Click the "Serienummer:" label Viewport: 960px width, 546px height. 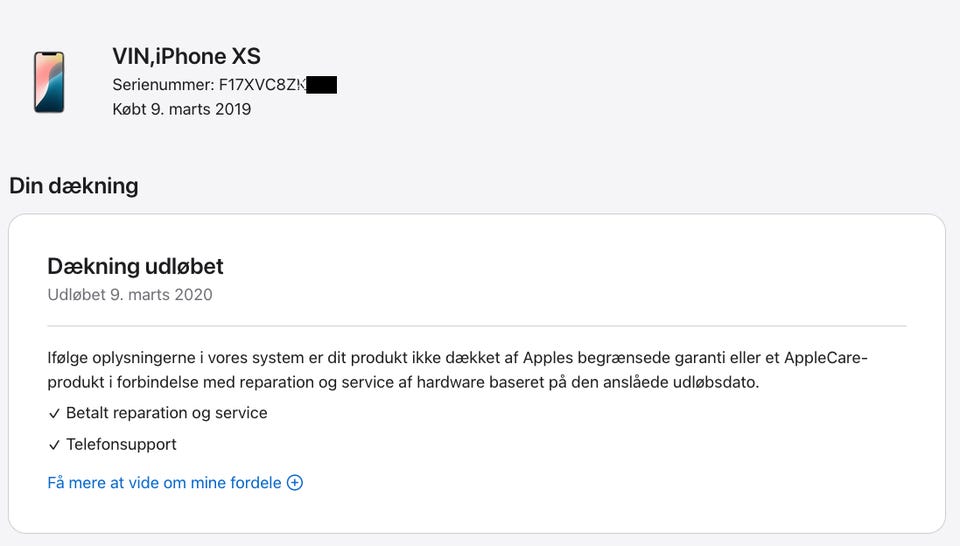pyautogui.click(x=163, y=84)
